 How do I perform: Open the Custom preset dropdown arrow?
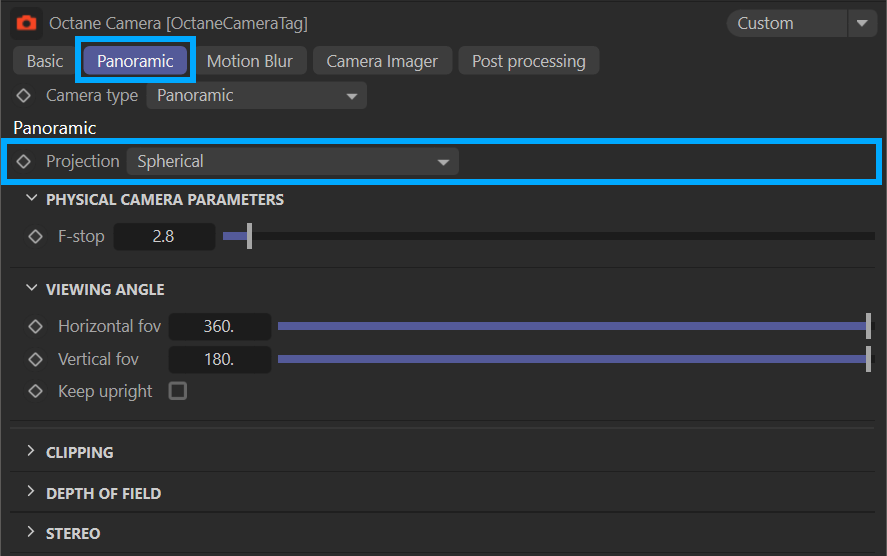pos(861,23)
